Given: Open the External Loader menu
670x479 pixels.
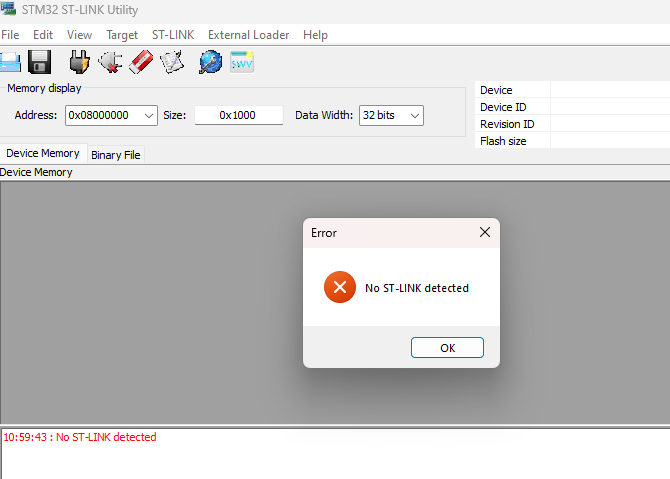Looking at the screenshot, I should (248, 35).
